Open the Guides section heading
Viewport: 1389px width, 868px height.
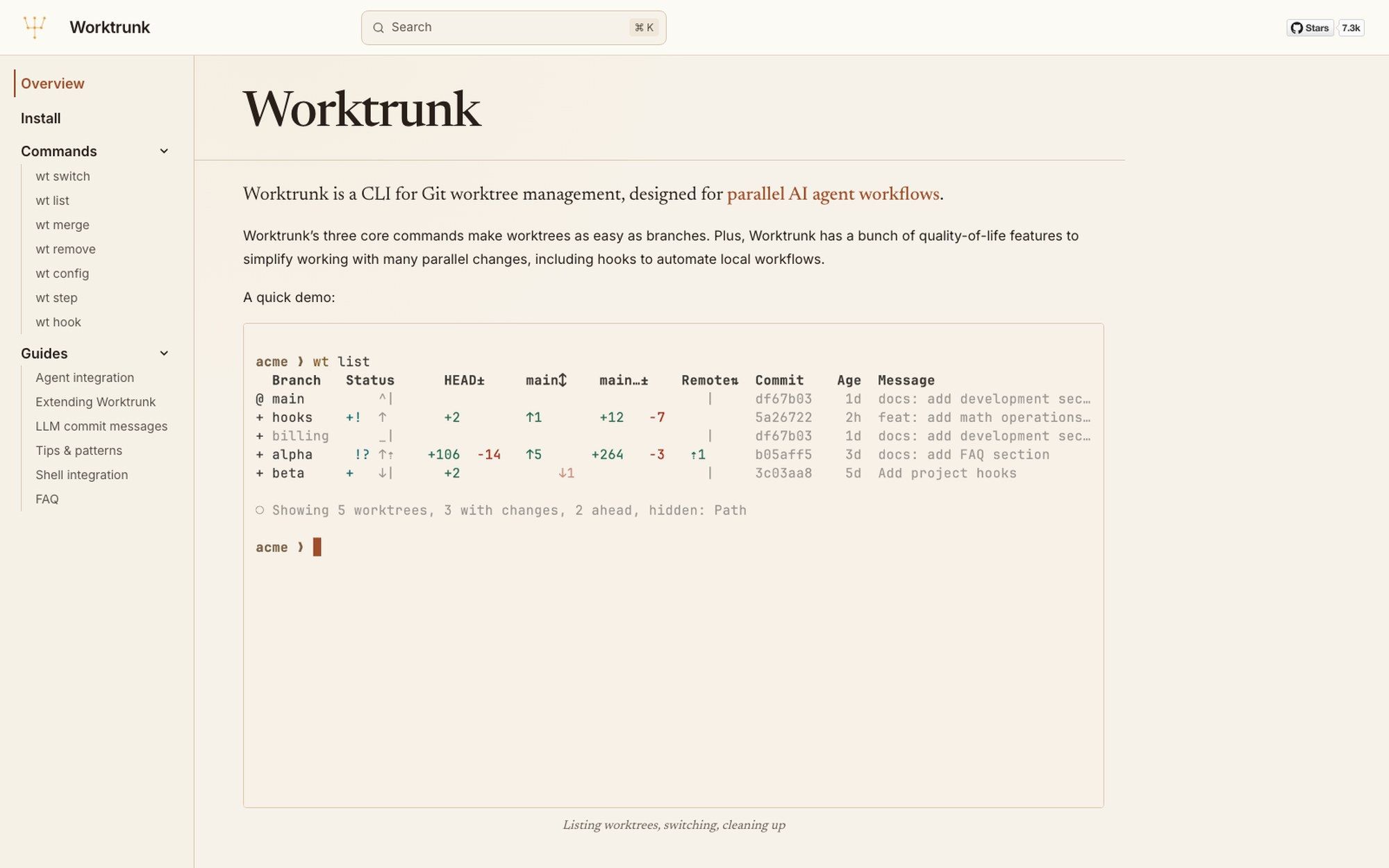click(44, 353)
